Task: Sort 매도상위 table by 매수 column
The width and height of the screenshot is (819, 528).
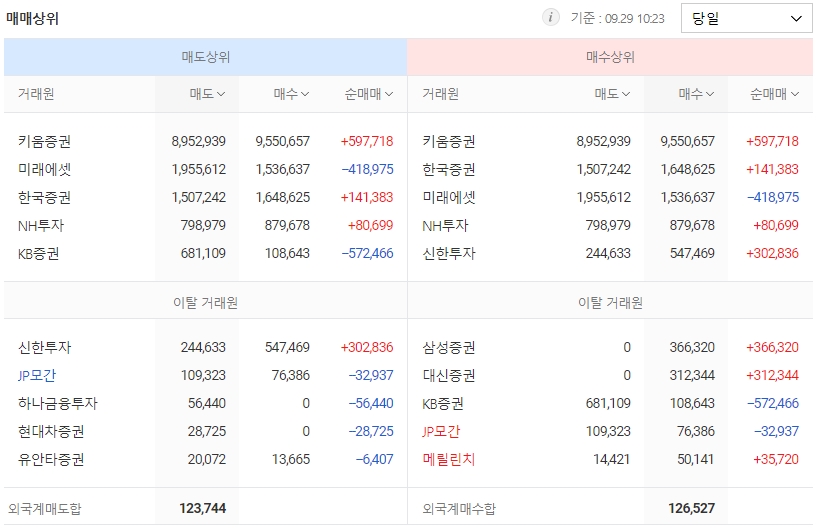Action: [291, 94]
